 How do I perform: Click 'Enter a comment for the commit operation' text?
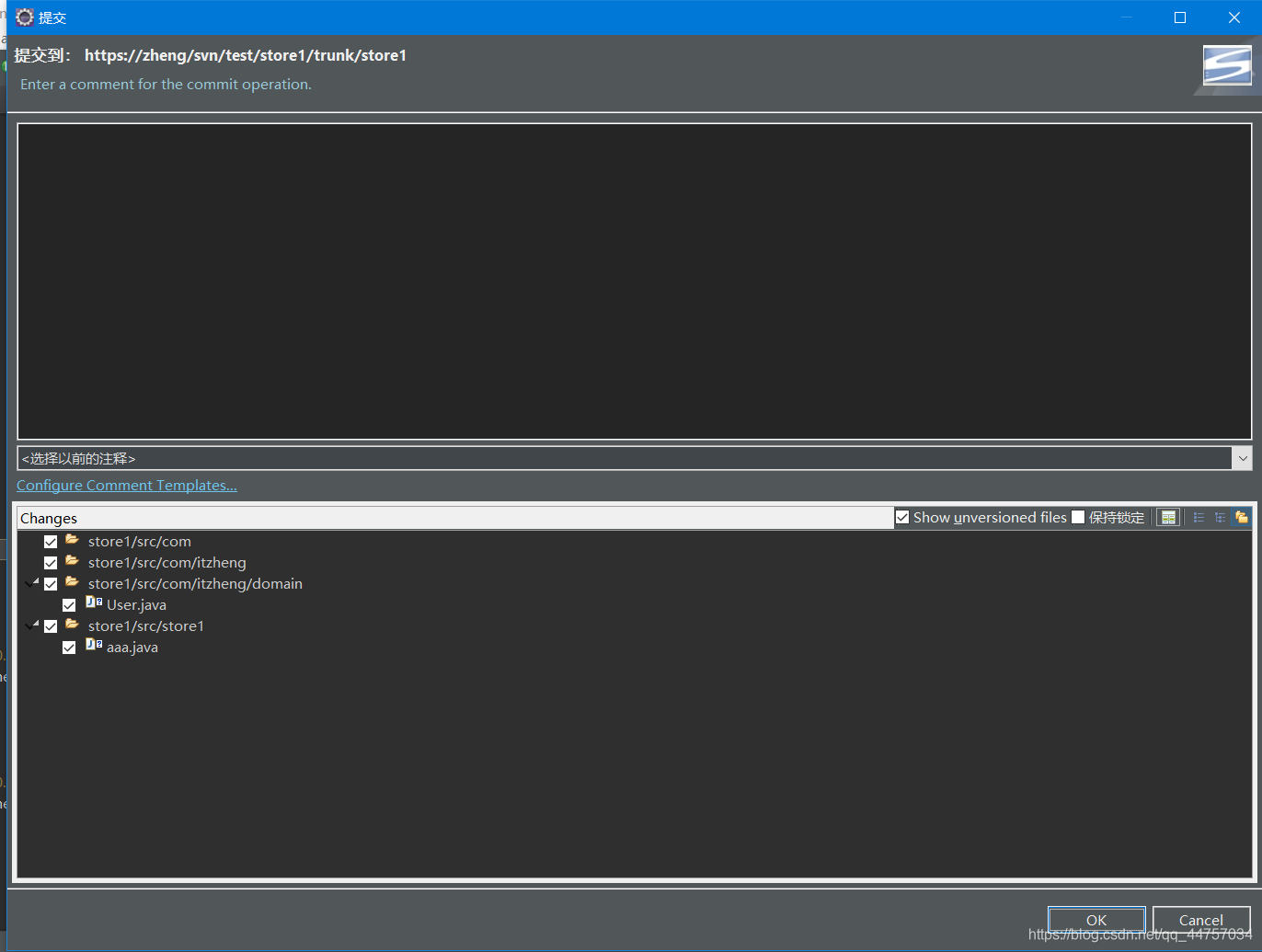click(166, 85)
